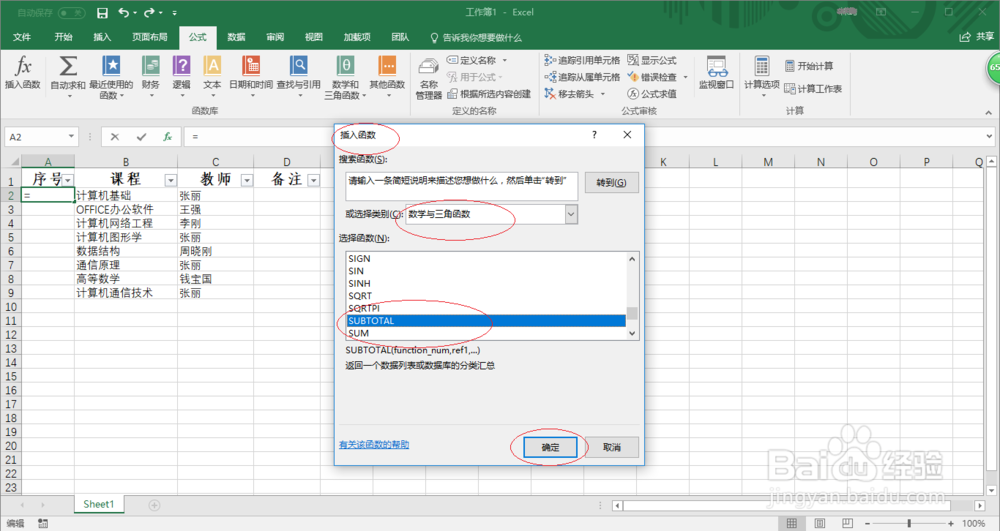Image resolution: width=1000 pixels, height=531 pixels.
Task: Click the Tell Me (告诉我你想要做什么) box
Action: pos(476,38)
